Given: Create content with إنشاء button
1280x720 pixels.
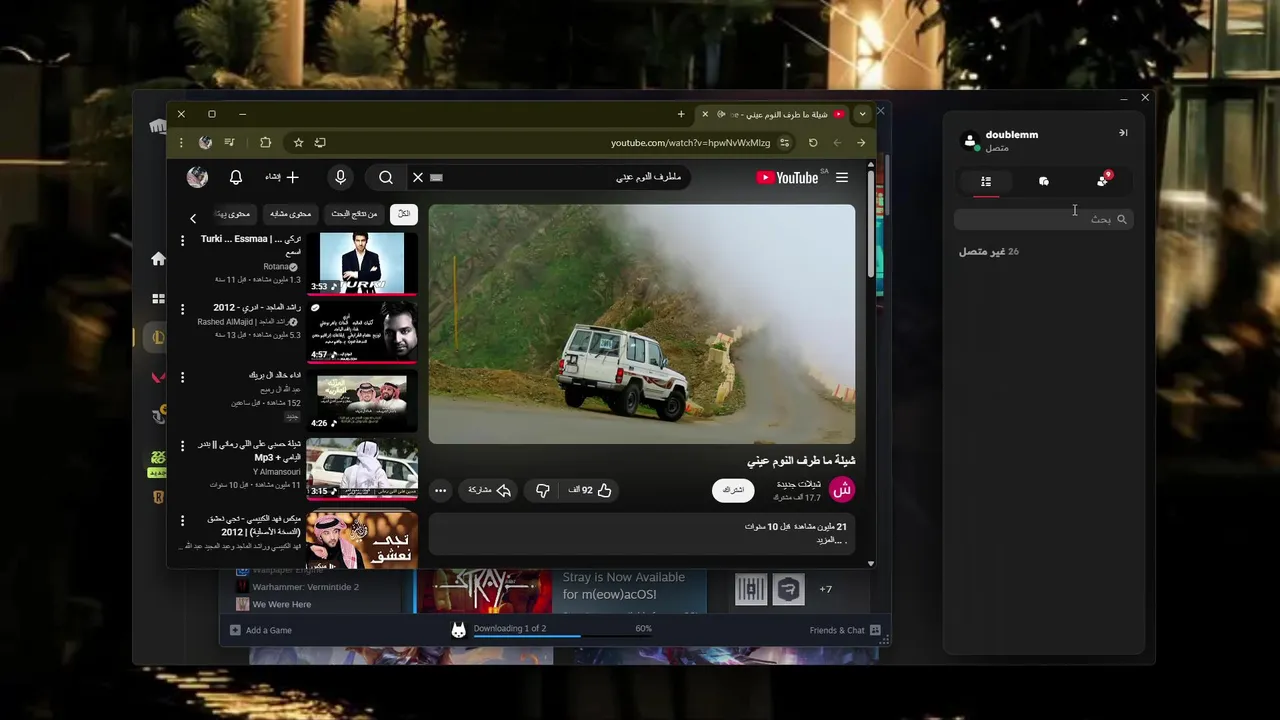Looking at the screenshot, I should (x=282, y=177).
